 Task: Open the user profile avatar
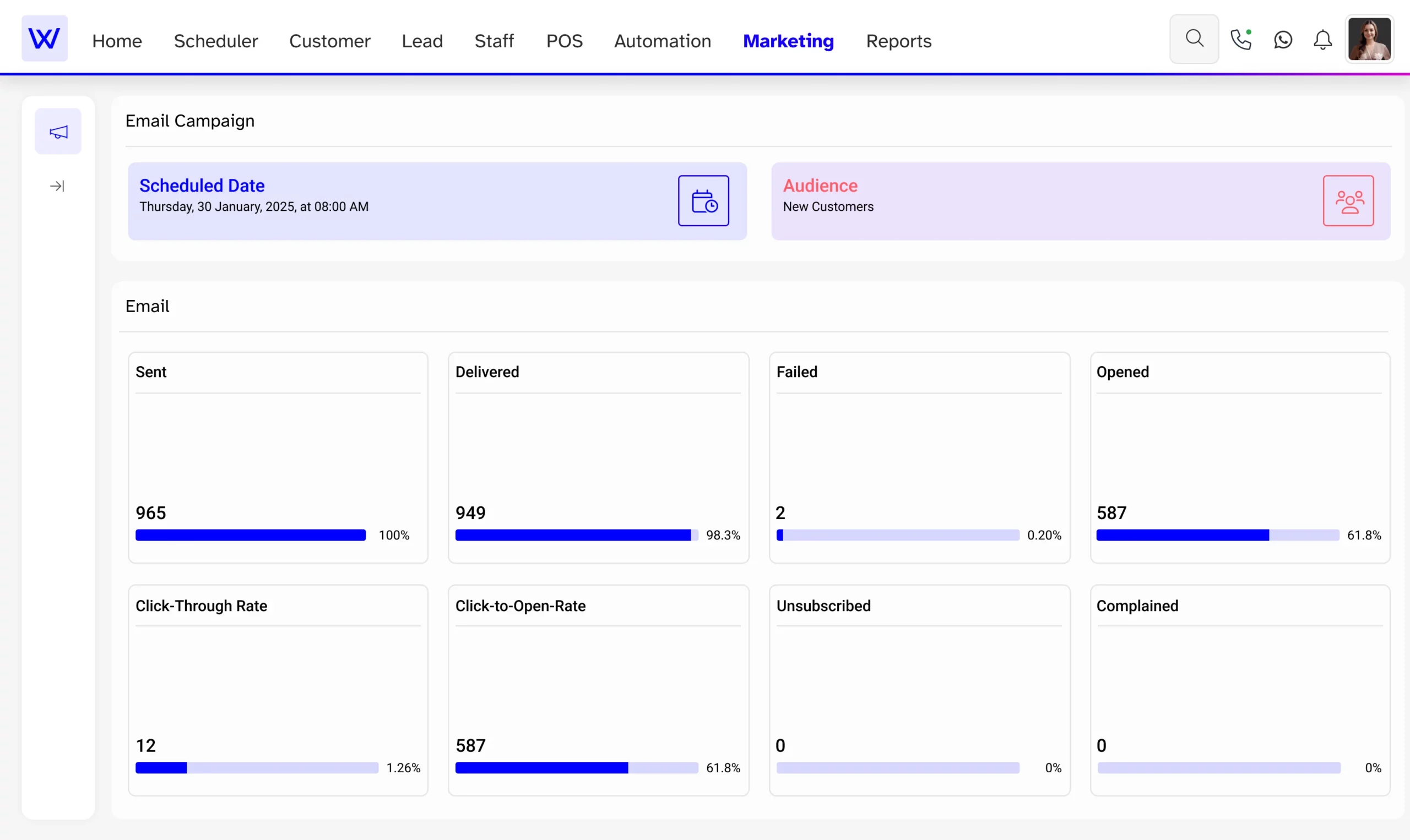[x=1369, y=39]
